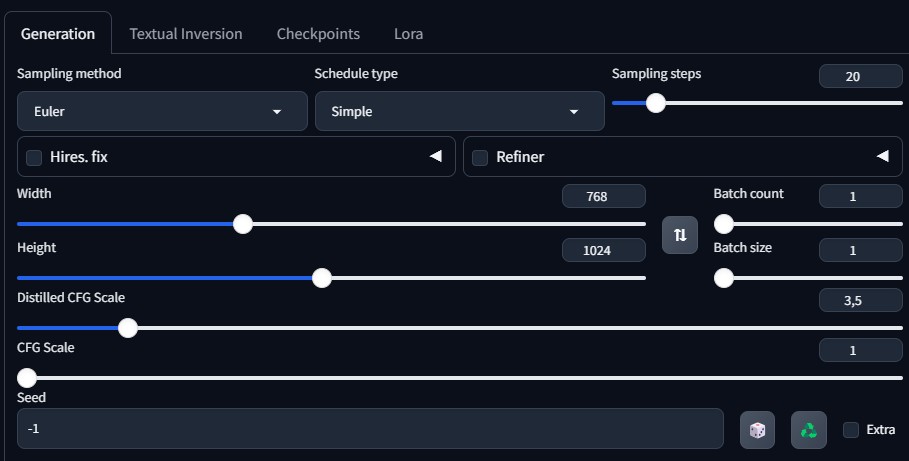Click the Height value box showing 1024
Image resolution: width=909 pixels, height=461 pixels.
pyautogui.click(x=603, y=250)
